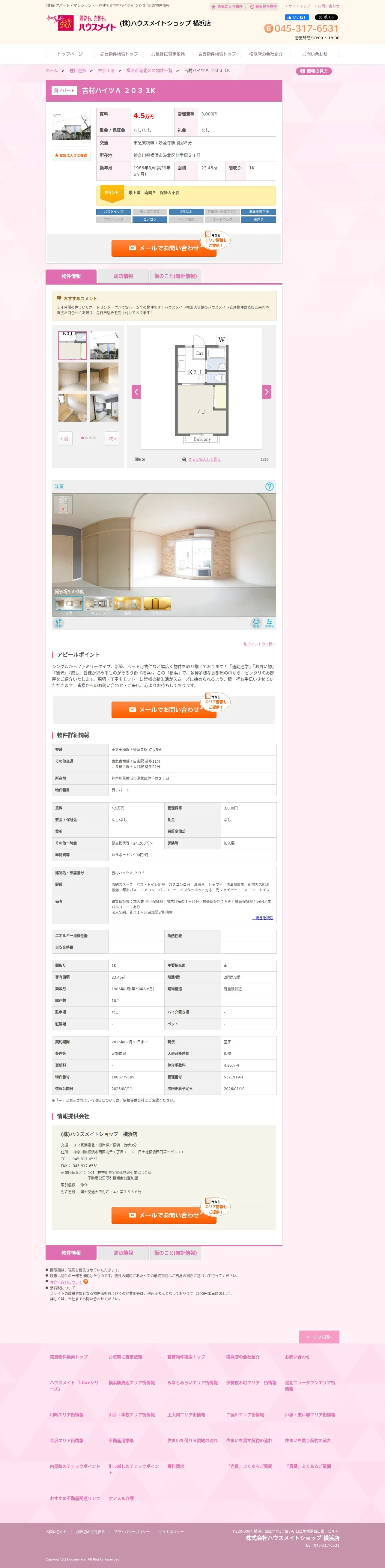
Task: Open the 別ウィンドウで開く link
Action: (x=259, y=644)
